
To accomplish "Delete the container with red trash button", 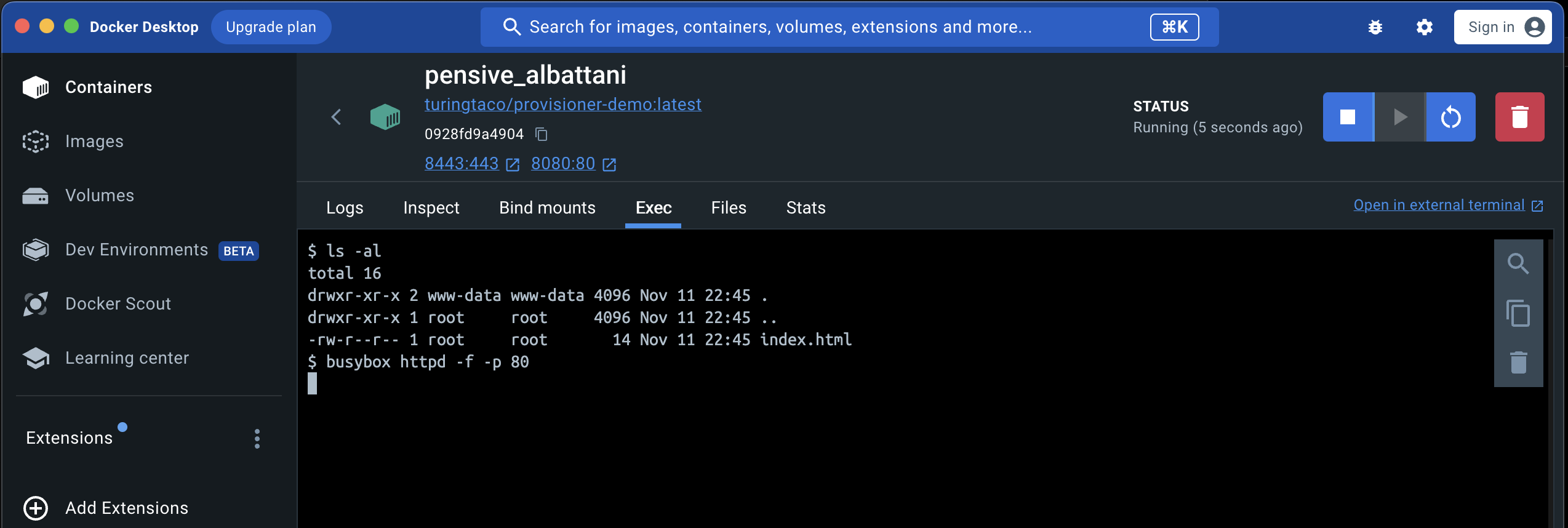I will coord(1520,117).
